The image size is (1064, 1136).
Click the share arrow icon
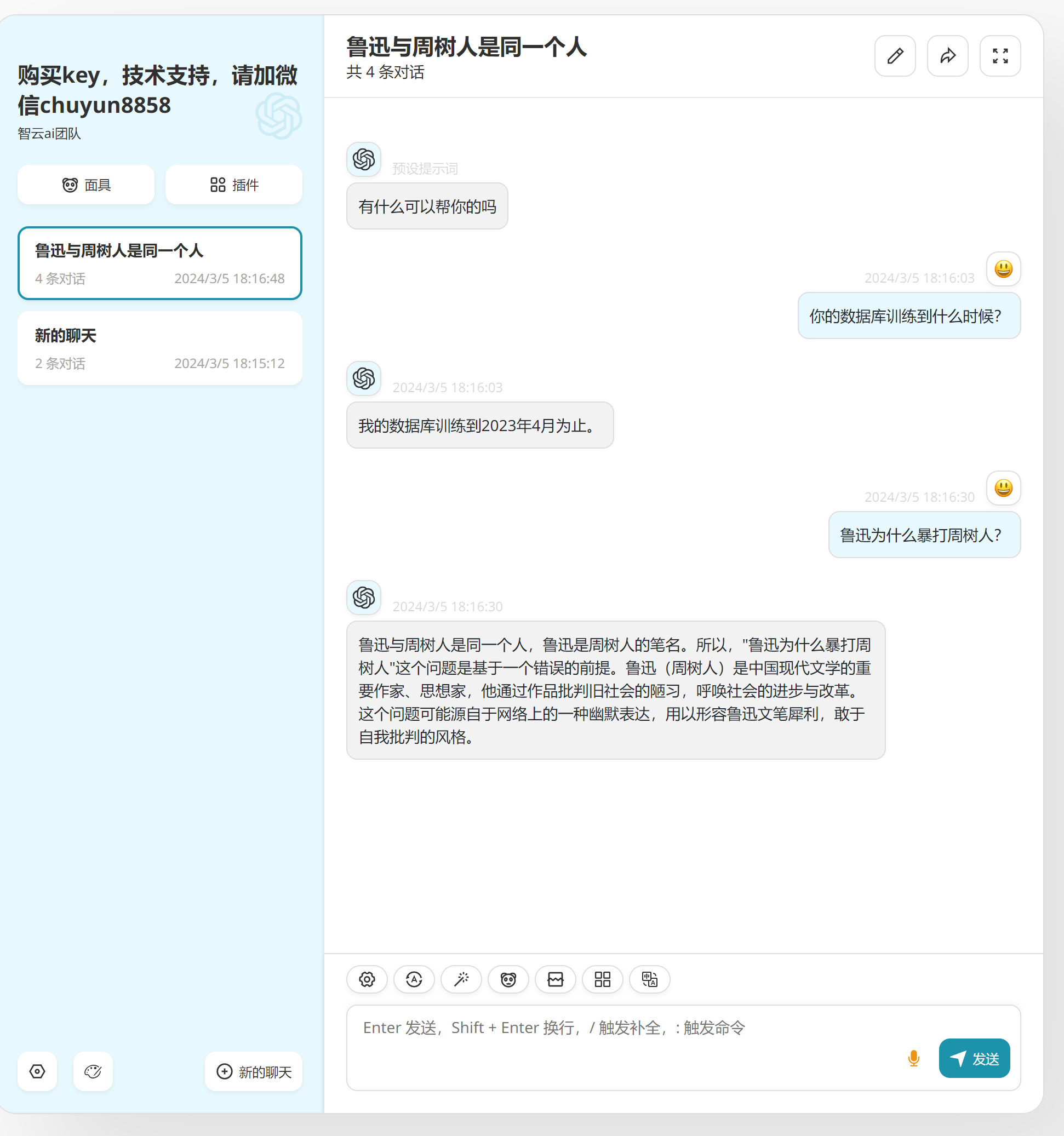pyautogui.click(x=947, y=56)
